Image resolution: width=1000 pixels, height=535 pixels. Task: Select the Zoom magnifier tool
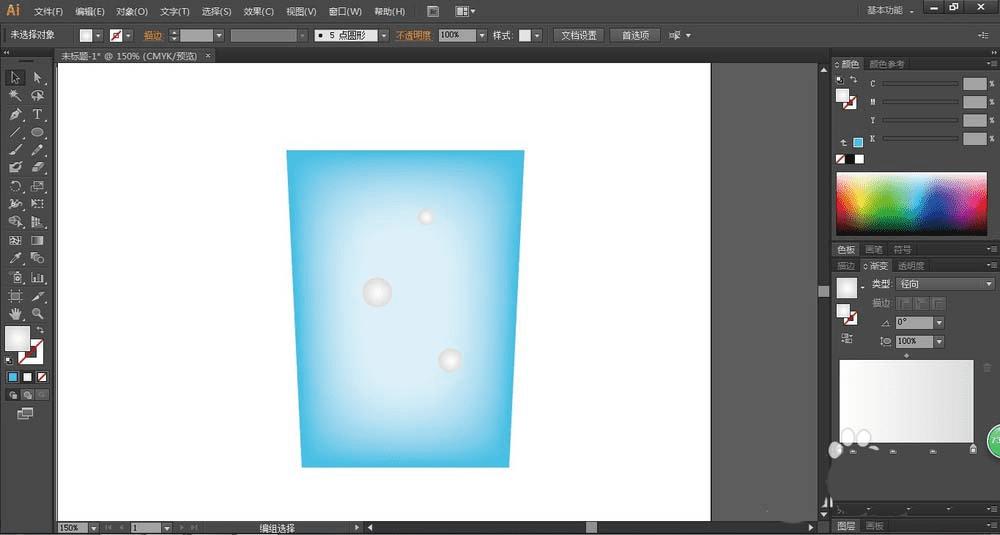pyautogui.click(x=37, y=314)
